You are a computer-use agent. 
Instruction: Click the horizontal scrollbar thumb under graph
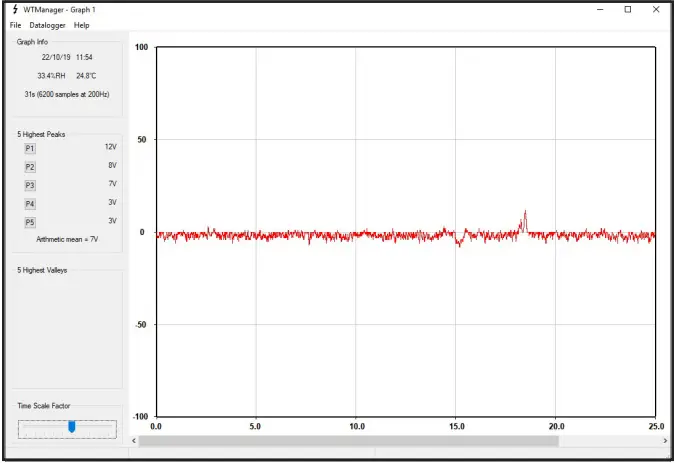coord(349,441)
